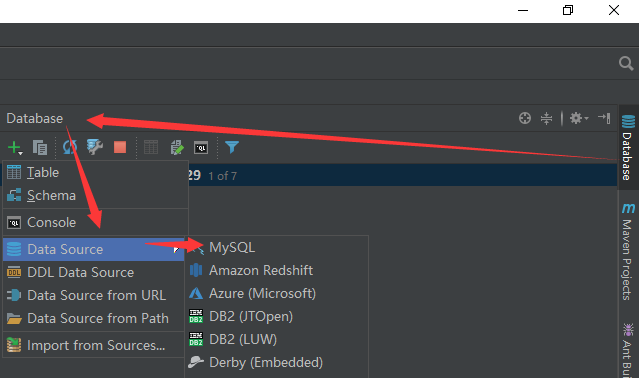The width and height of the screenshot is (639, 378).
Task: Open the Ant Build side tab
Action: 628,350
